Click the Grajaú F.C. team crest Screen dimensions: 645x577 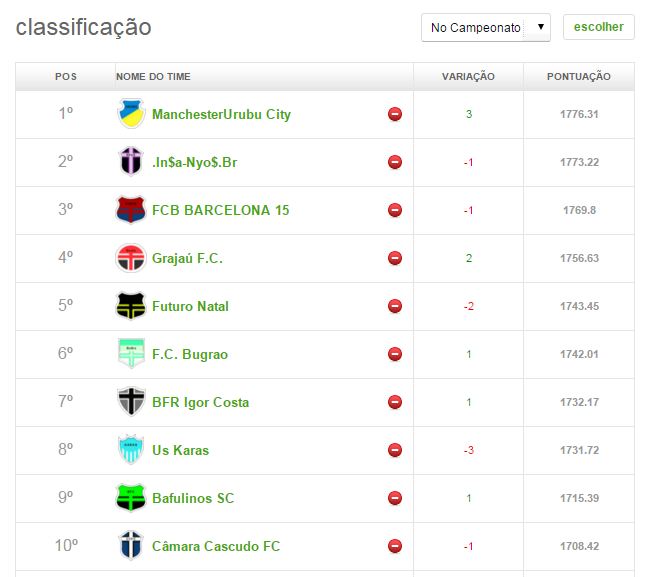click(x=131, y=258)
